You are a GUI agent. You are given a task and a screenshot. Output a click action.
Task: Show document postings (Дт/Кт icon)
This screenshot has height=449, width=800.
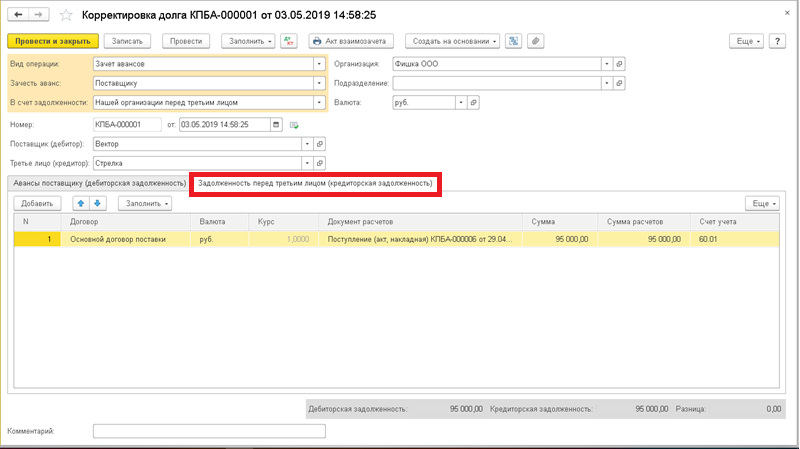click(x=289, y=41)
